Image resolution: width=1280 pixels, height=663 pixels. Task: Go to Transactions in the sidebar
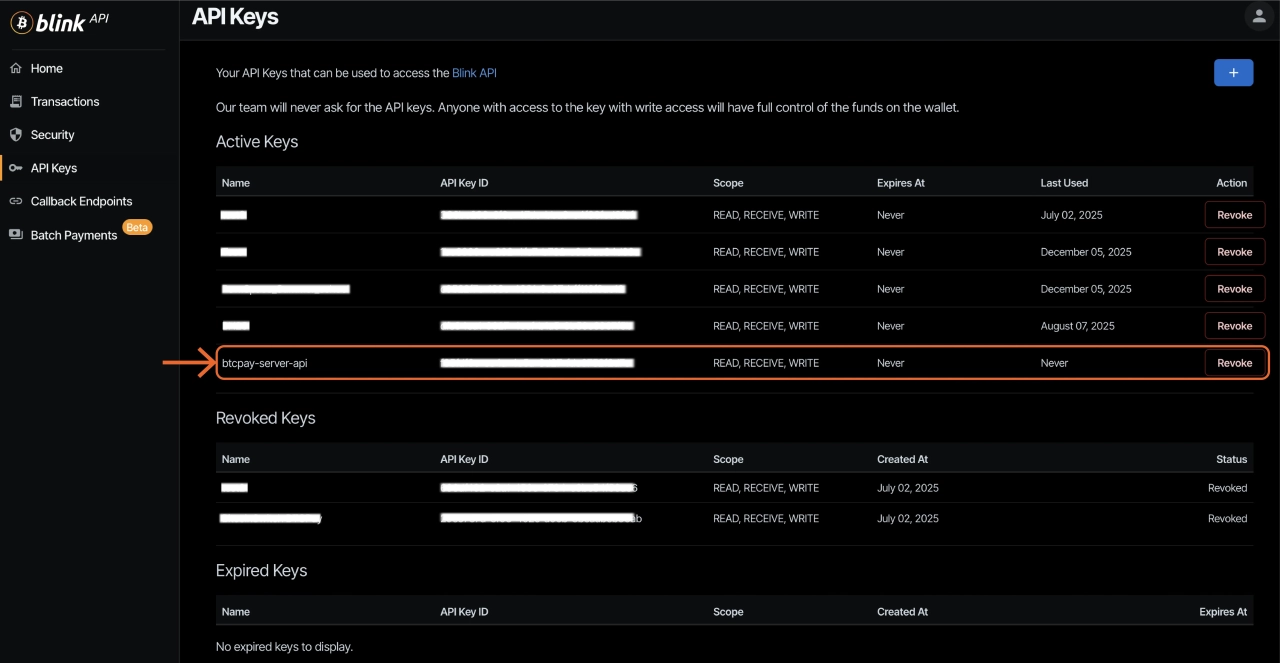click(65, 102)
